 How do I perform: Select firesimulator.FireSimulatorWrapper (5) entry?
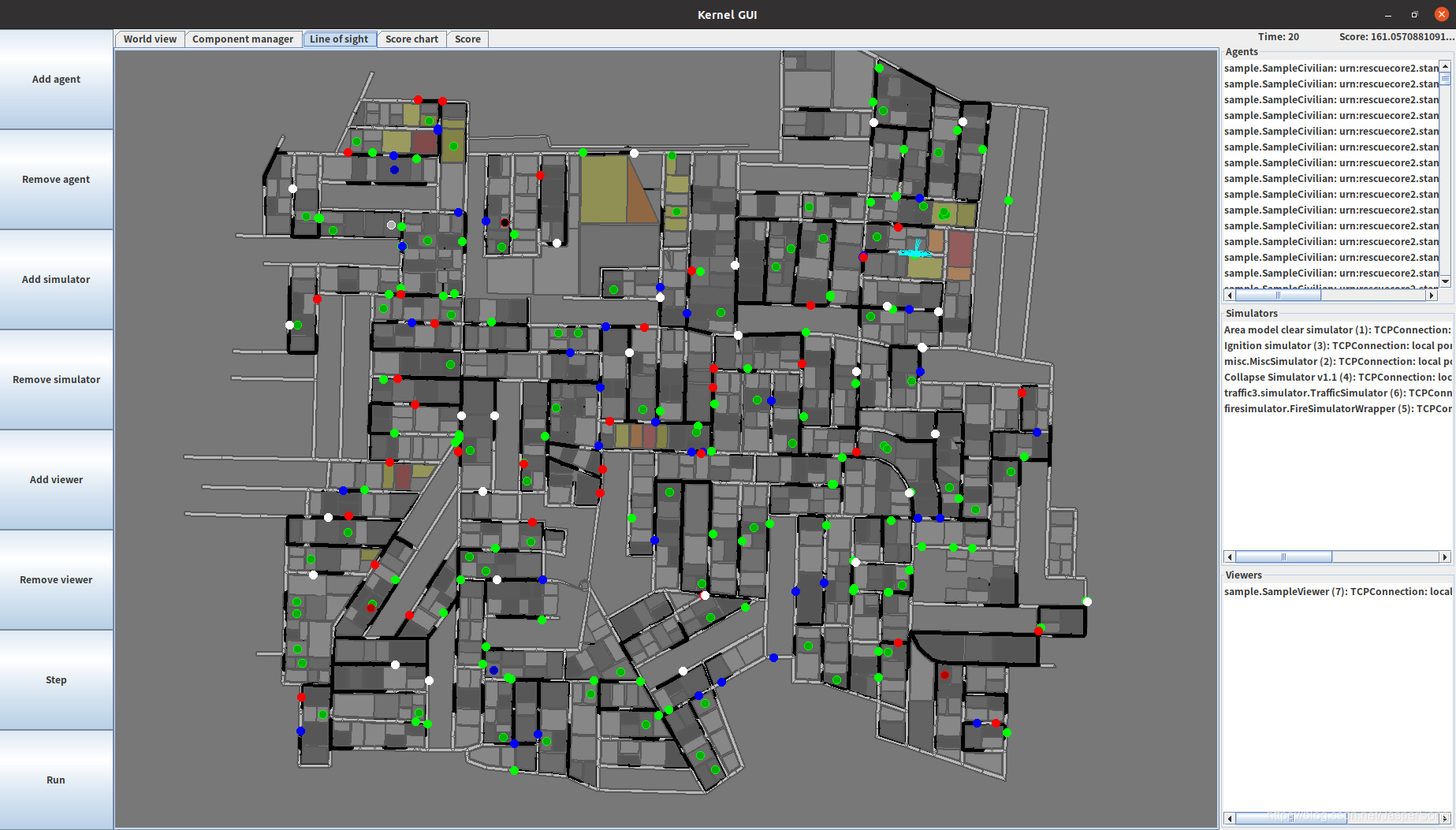pyautogui.click(x=1337, y=409)
